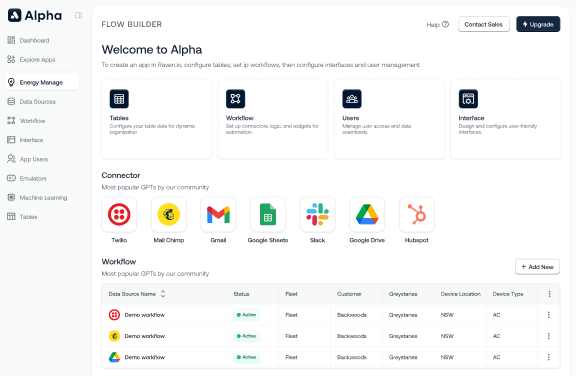
Task: Go to Data Sources in sidebar
Action: (32, 102)
